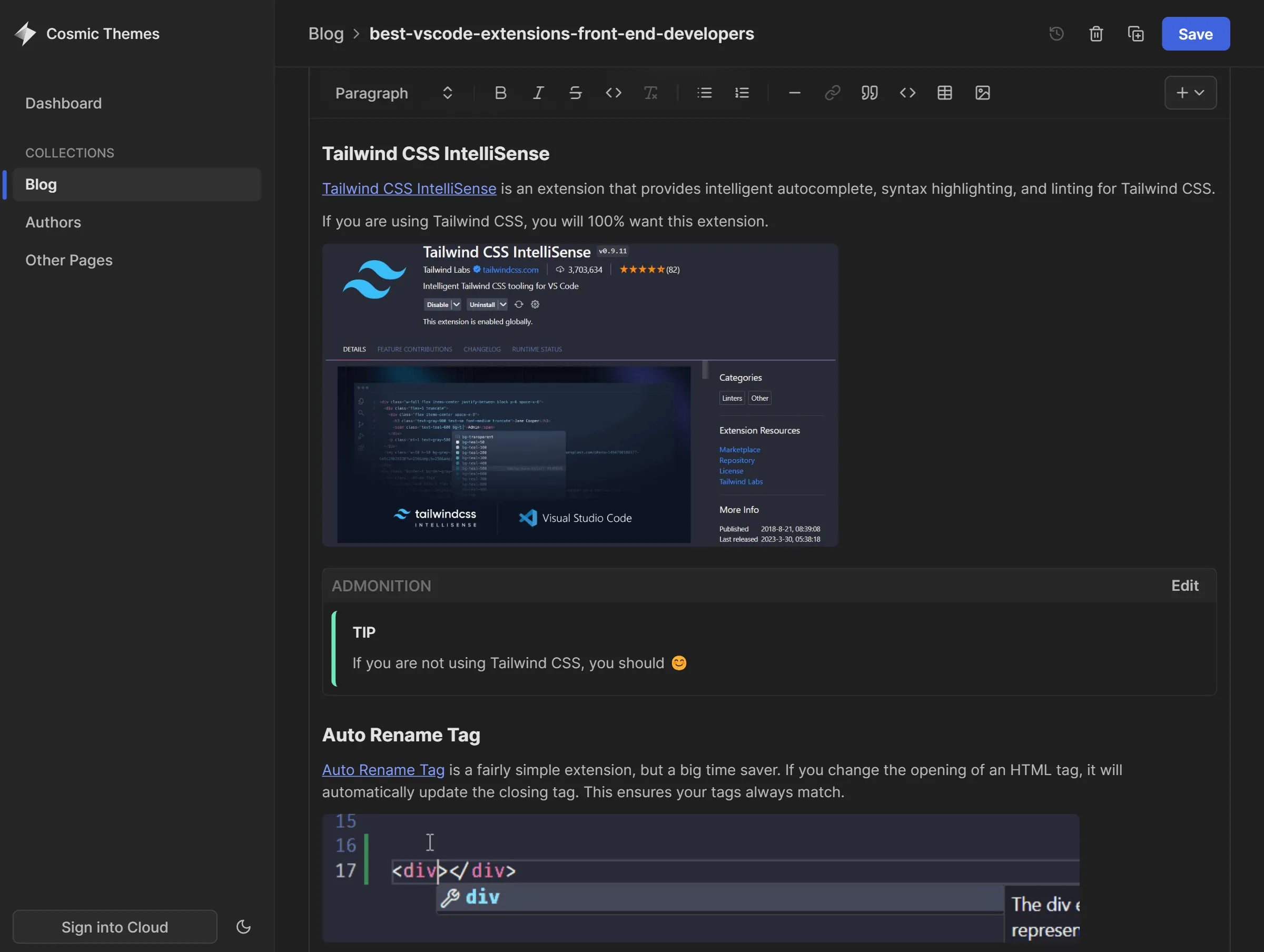This screenshot has height=952, width=1264.
Task: Click the Cosmic Themes title text
Action: click(x=103, y=34)
